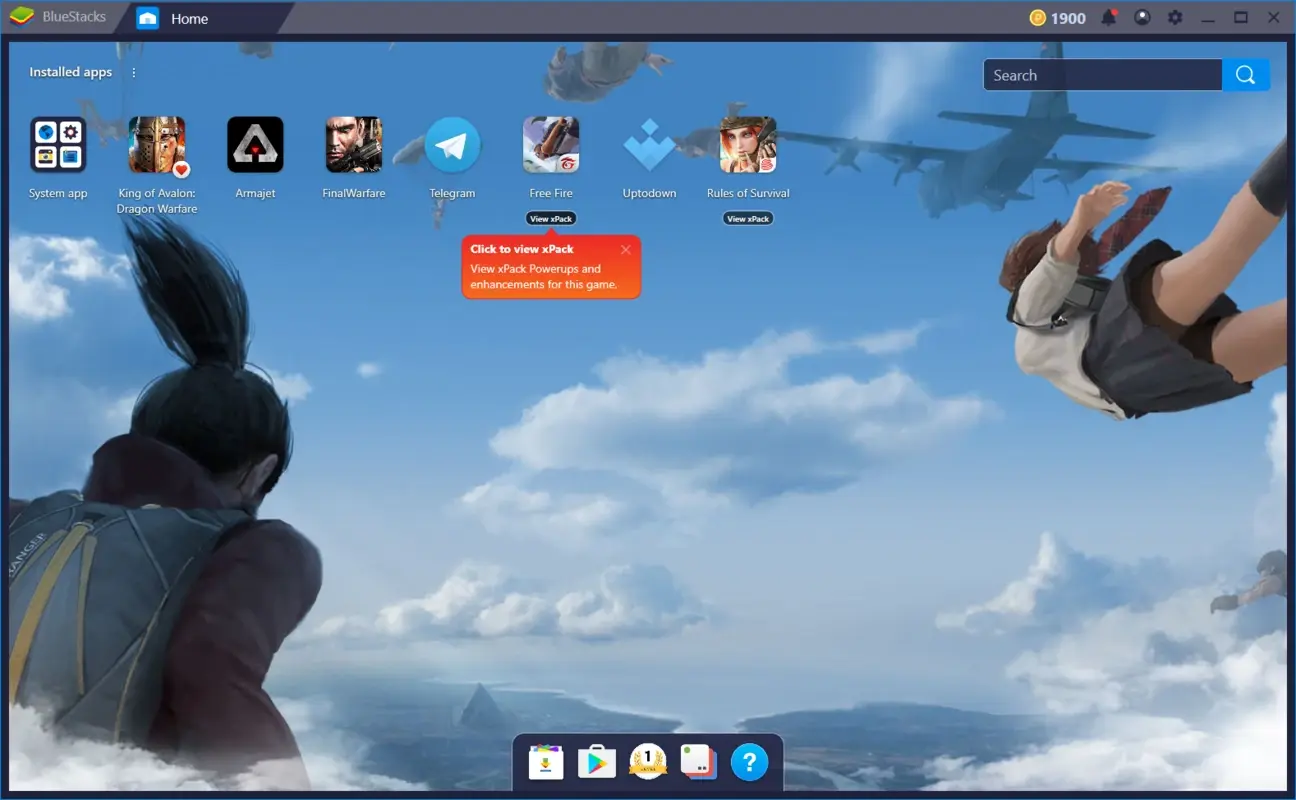Open the APK installer in the dock
1296x800 pixels.
pos(546,761)
